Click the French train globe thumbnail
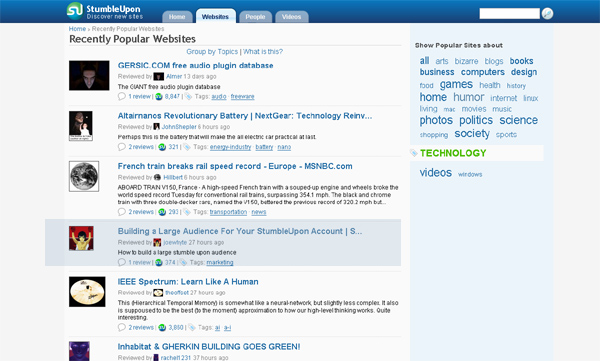Screen dimensions: 600x361 pyautogui.click(x=84, y=176)
